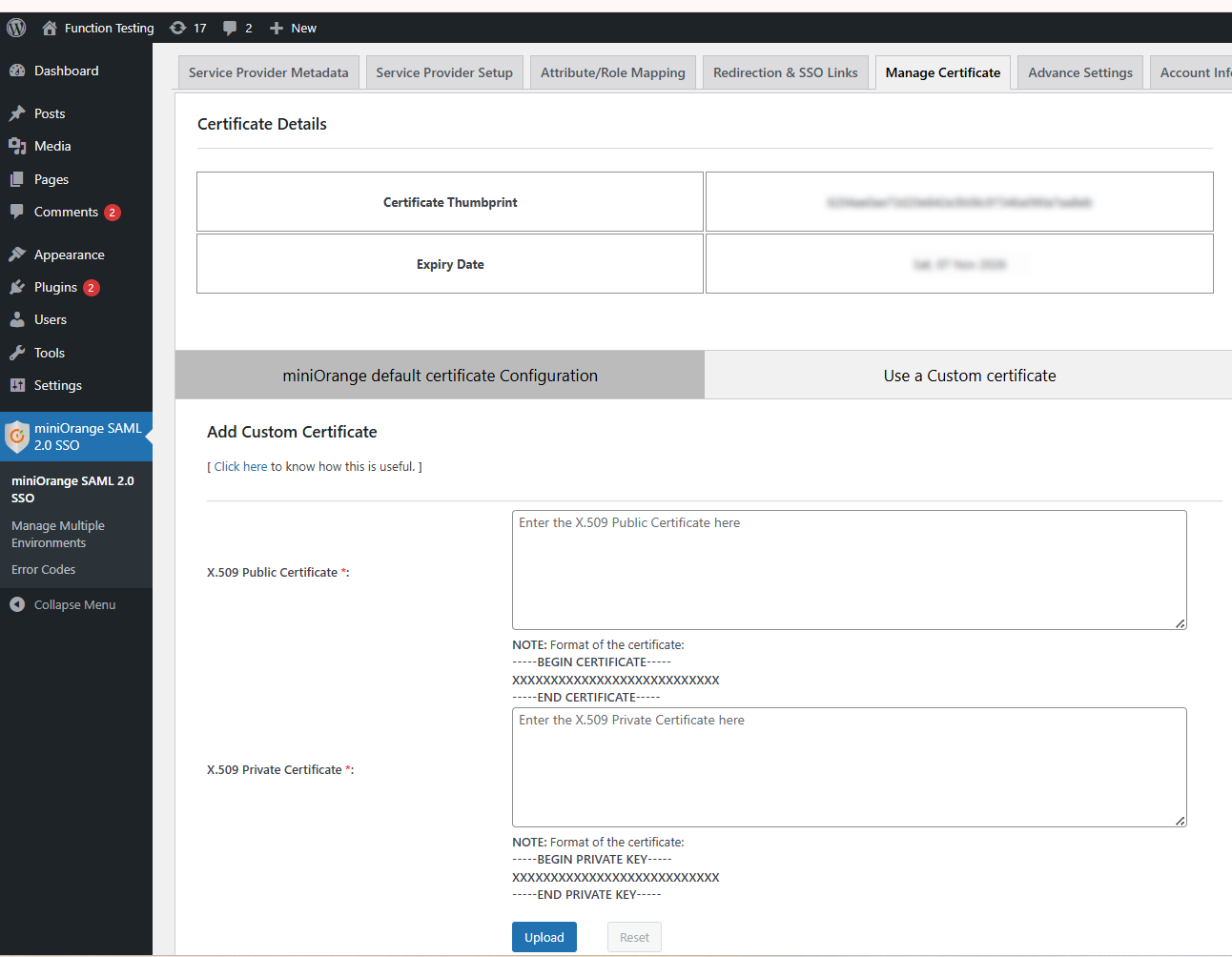Image resolution: width=1232 pixels, height=957 pixels.
Task: Focus the X.509 Public Certificate textarea
Action: pyautogui.click(x=850, y=570)
